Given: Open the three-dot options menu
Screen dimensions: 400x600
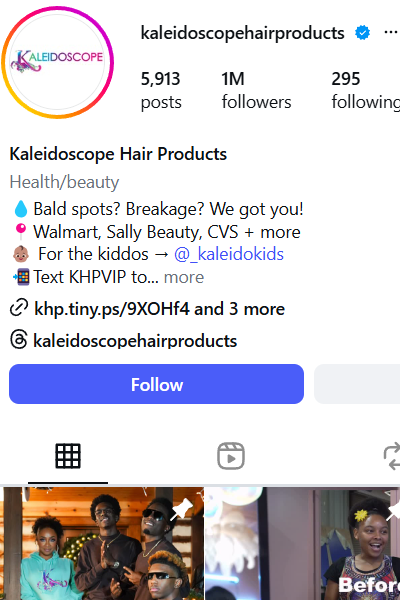Looking at the screenshot, I should tap(391, 33).
